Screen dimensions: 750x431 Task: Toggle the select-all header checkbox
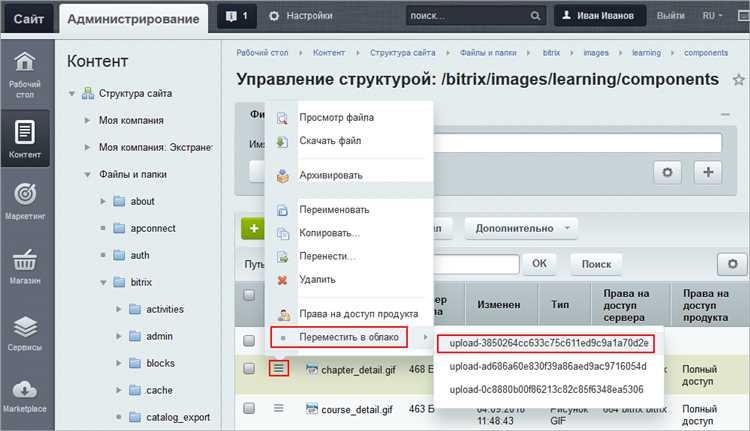tap(249, 295)
